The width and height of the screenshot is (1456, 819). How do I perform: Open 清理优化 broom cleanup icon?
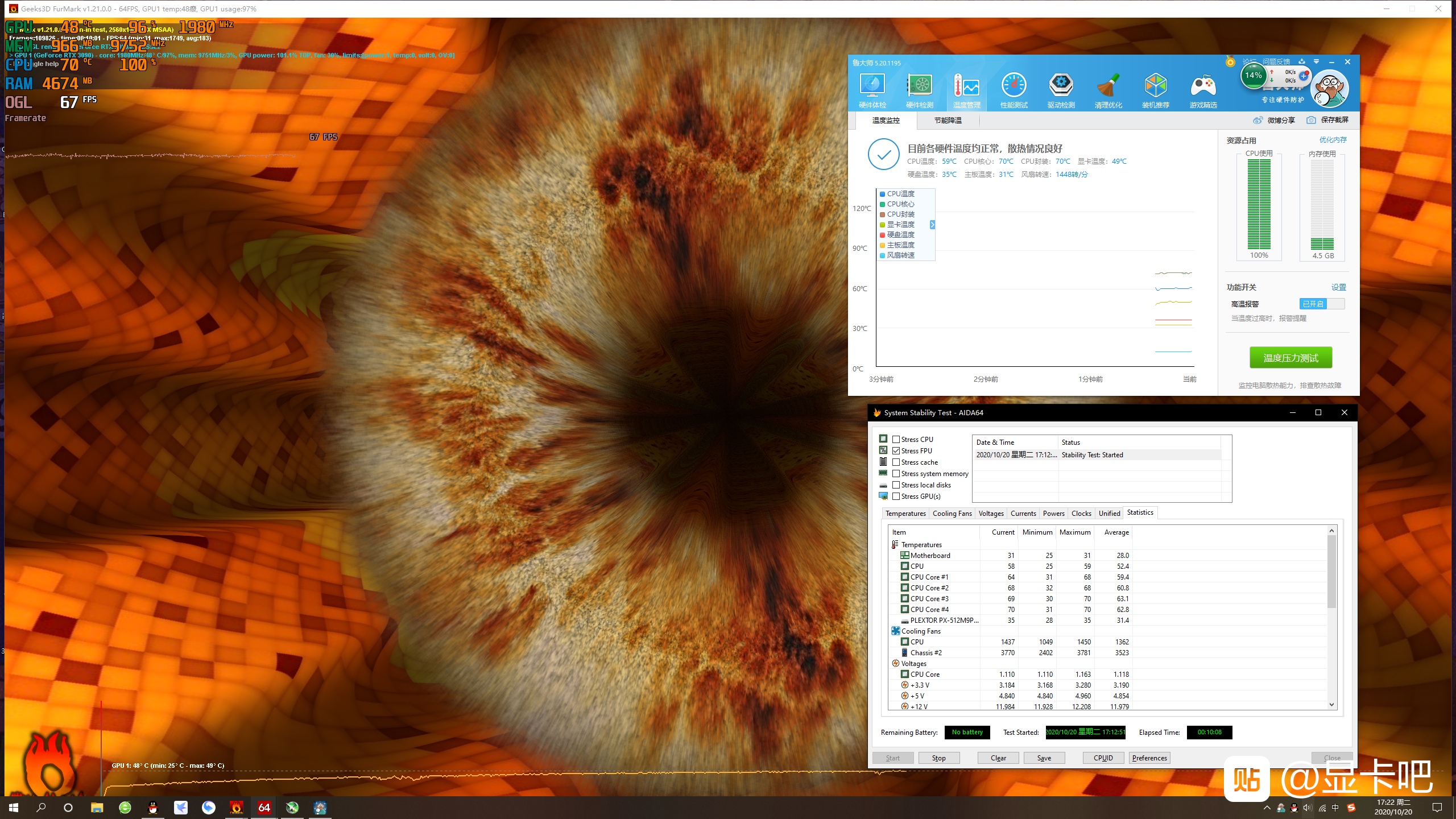click(x=1108, y=90)
